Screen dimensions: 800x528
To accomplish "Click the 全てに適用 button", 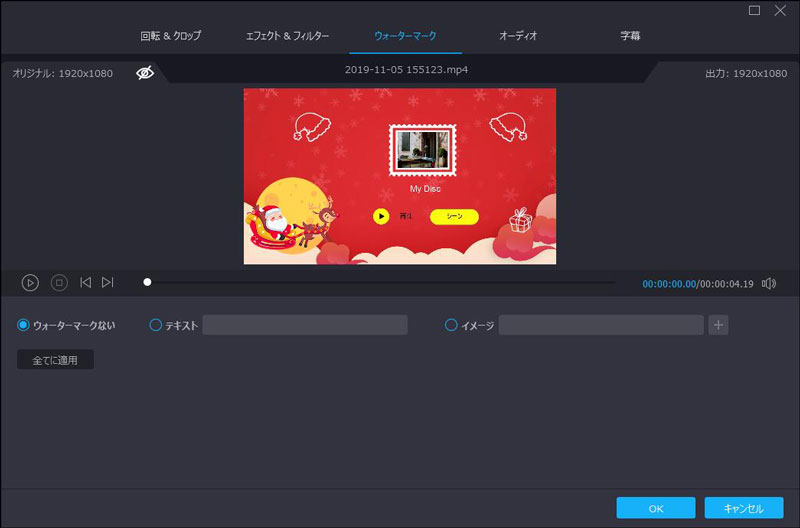I will [x=55, y=360].
